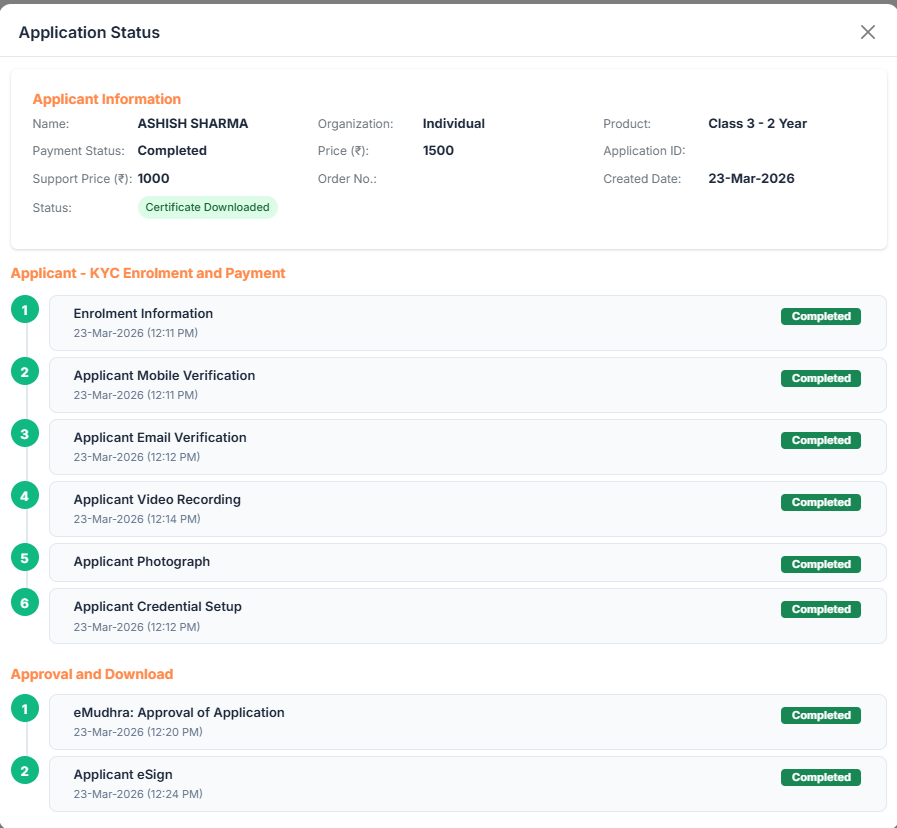The image size is (897, 828).
Task: Click step 6 circle for Credential Setup
Action: click(25, 603)
